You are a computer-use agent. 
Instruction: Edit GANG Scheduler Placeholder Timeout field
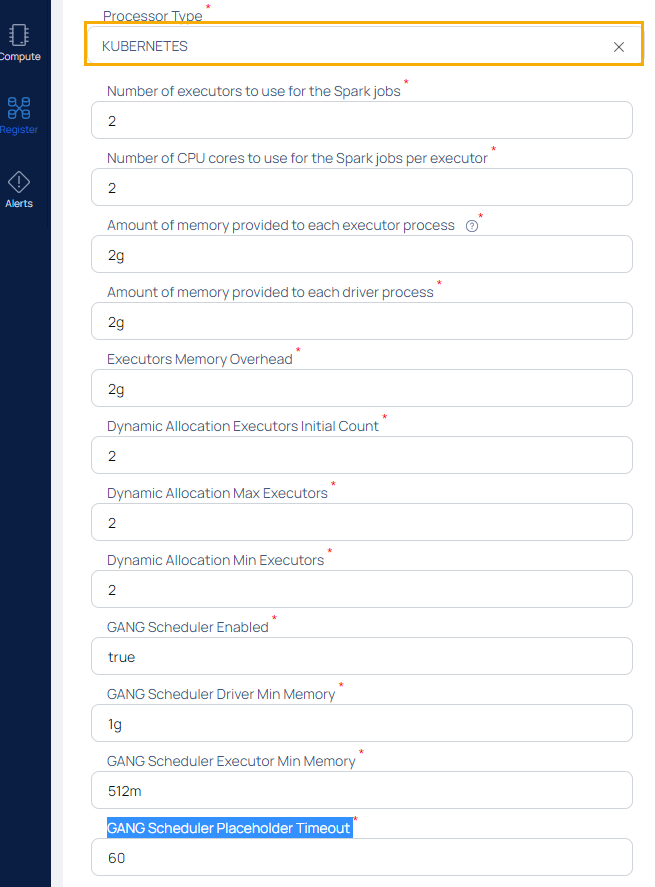[x=362, y=857]
